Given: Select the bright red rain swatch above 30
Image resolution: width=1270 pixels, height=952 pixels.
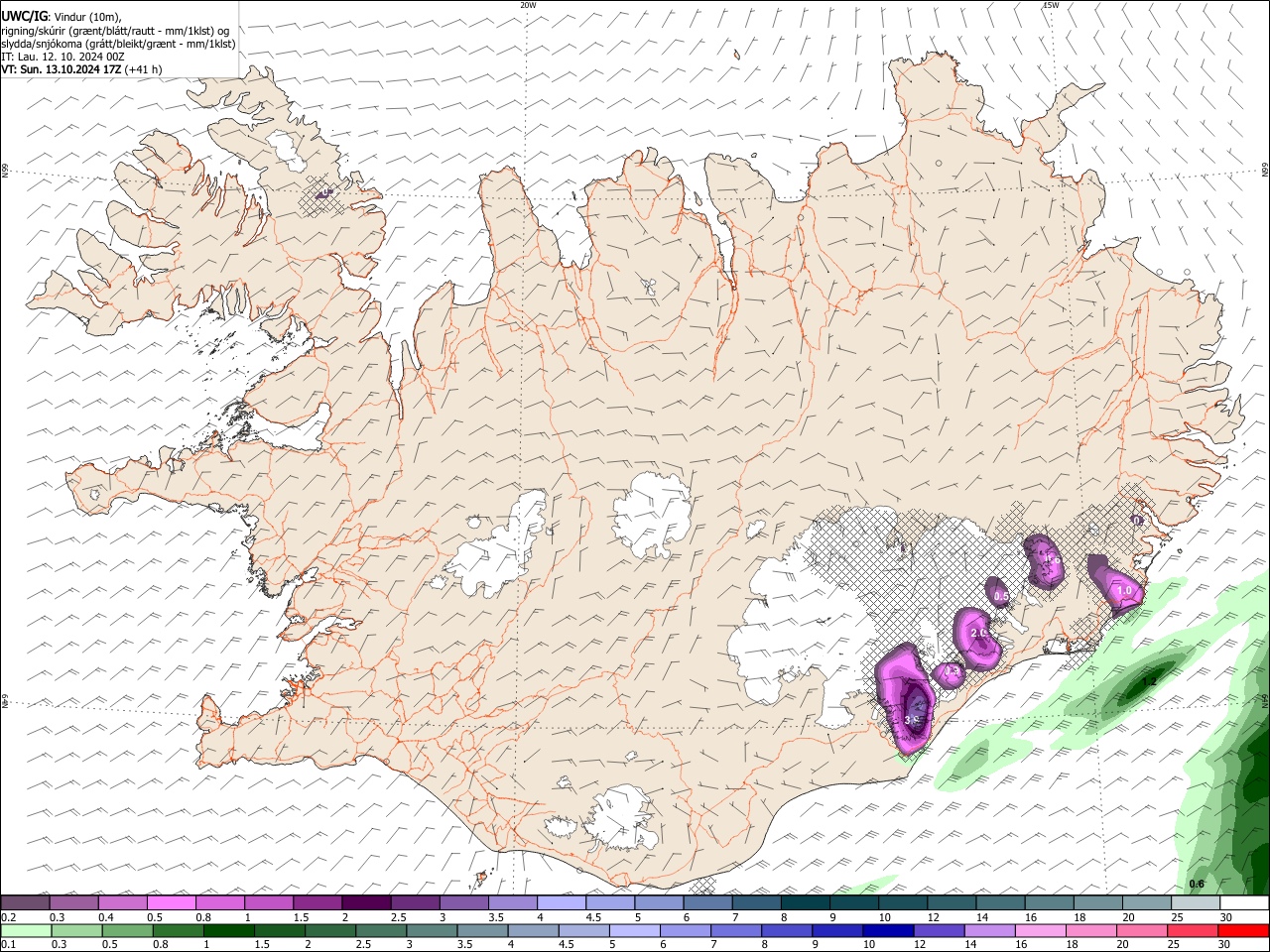Looking at the screenshot, I should 1244,930.
